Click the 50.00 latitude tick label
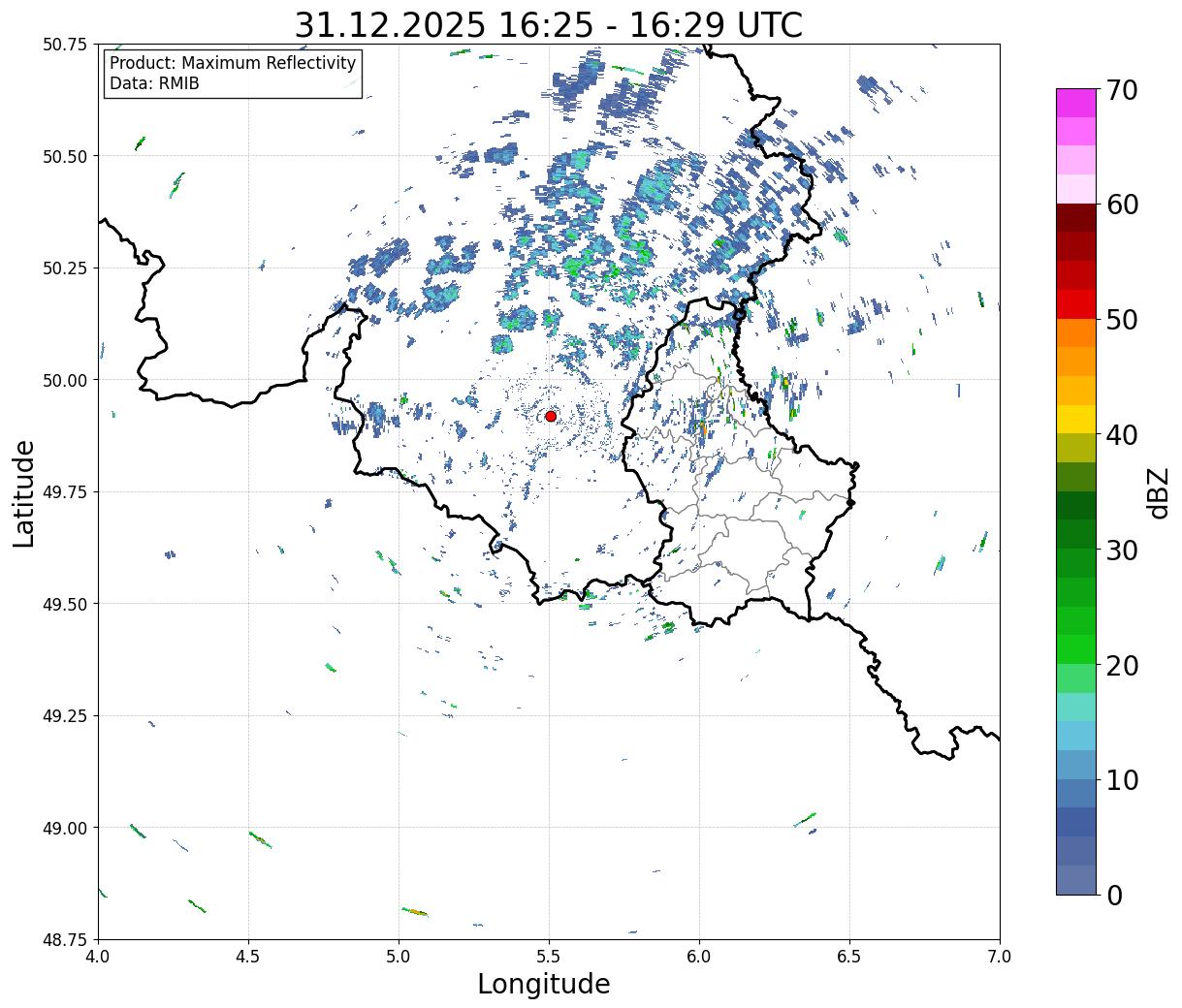 point(65,380)
